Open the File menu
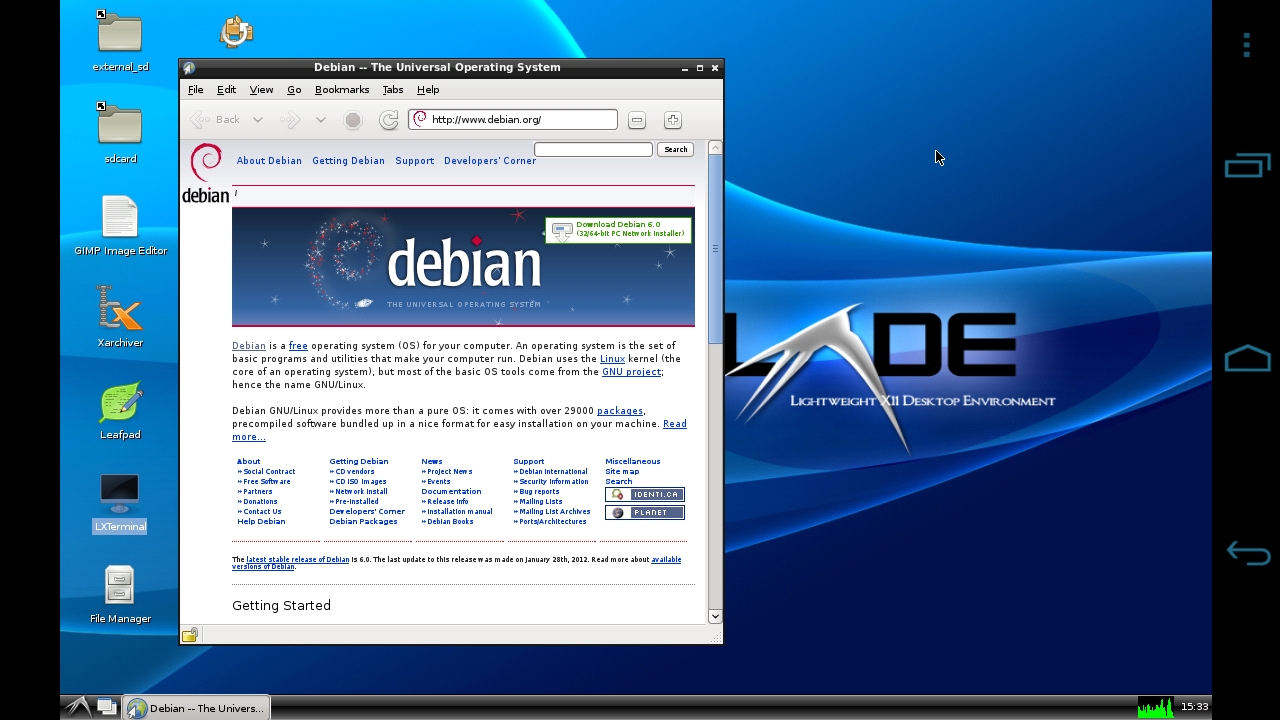1280x720 pixels. [196, 90]
